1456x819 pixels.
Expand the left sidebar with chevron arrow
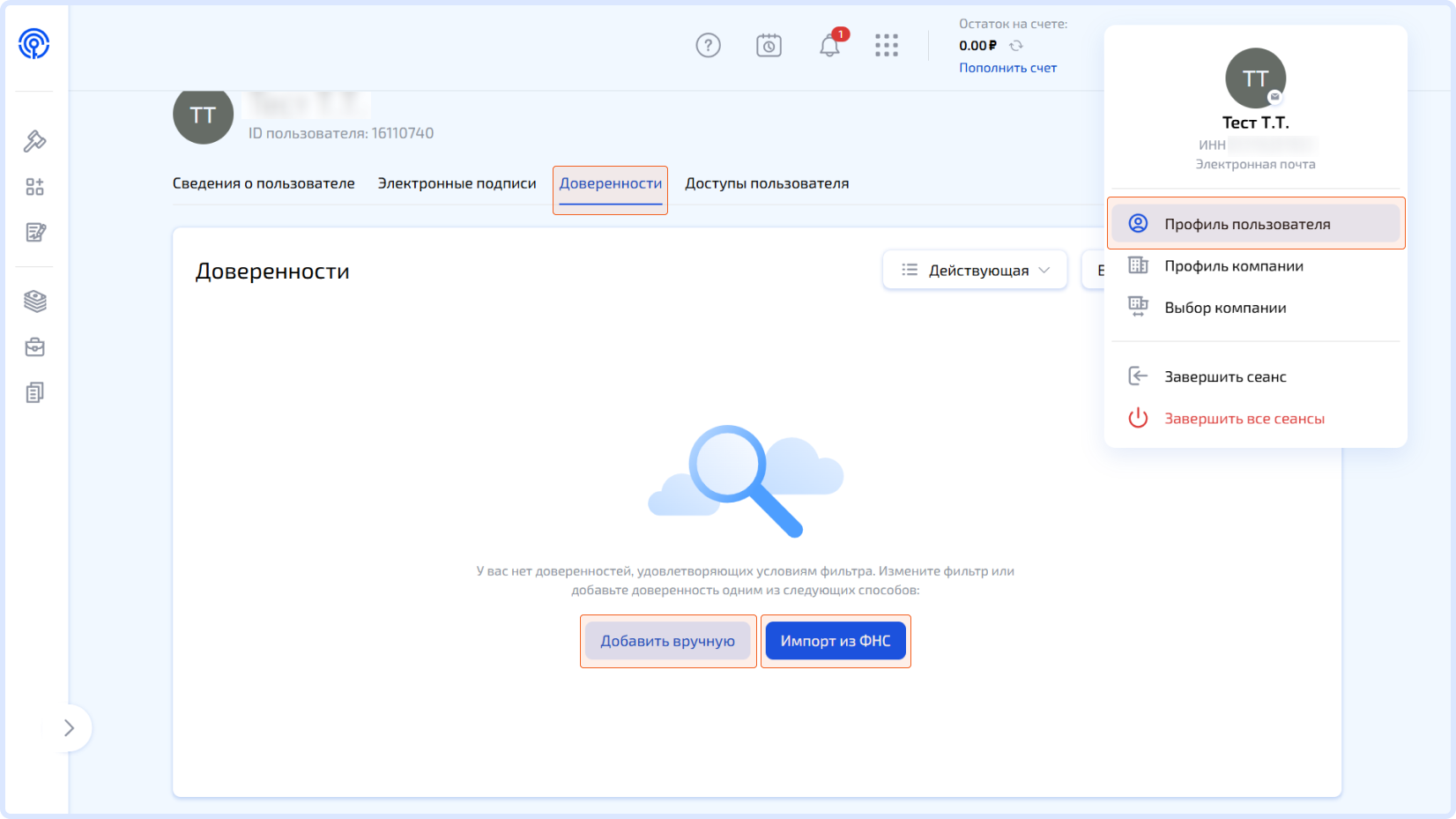(69, 728)
